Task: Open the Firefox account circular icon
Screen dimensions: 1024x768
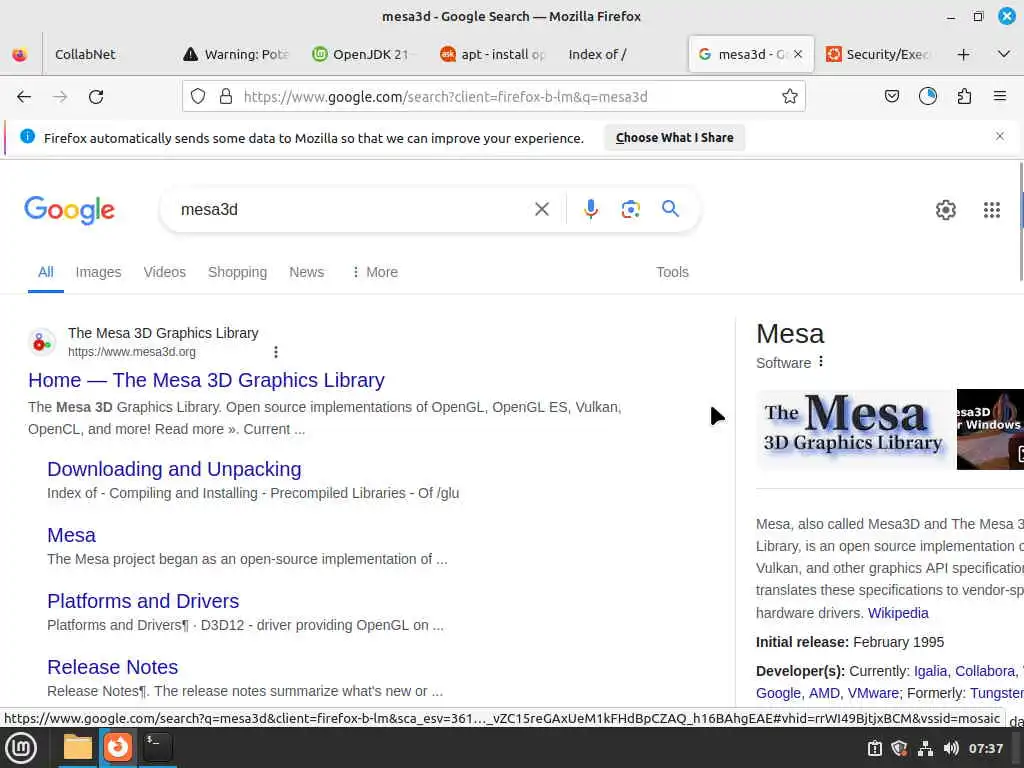Action: click(927, 97)
